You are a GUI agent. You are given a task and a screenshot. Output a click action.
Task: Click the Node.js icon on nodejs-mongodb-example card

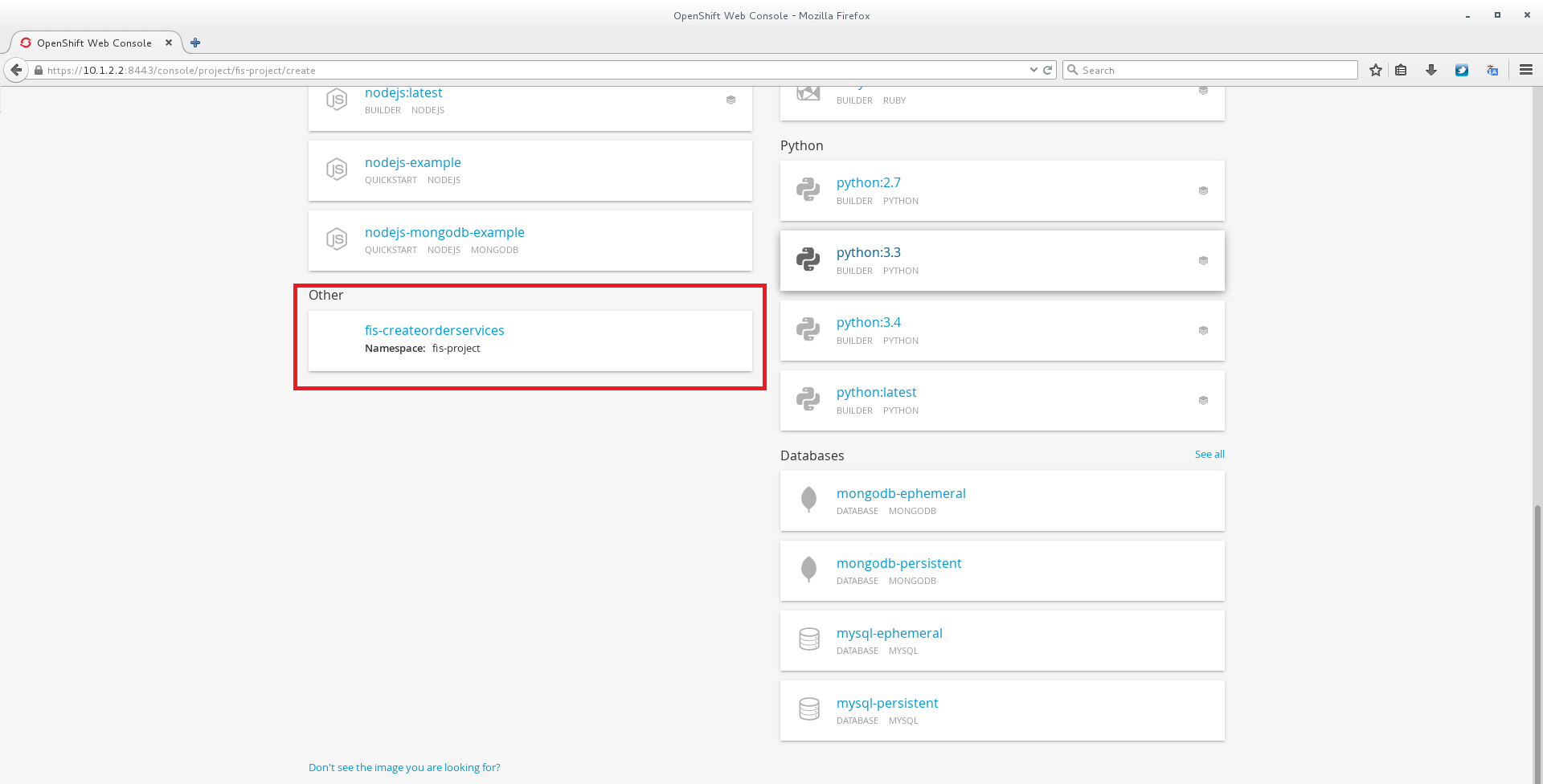tap(337, 239)
